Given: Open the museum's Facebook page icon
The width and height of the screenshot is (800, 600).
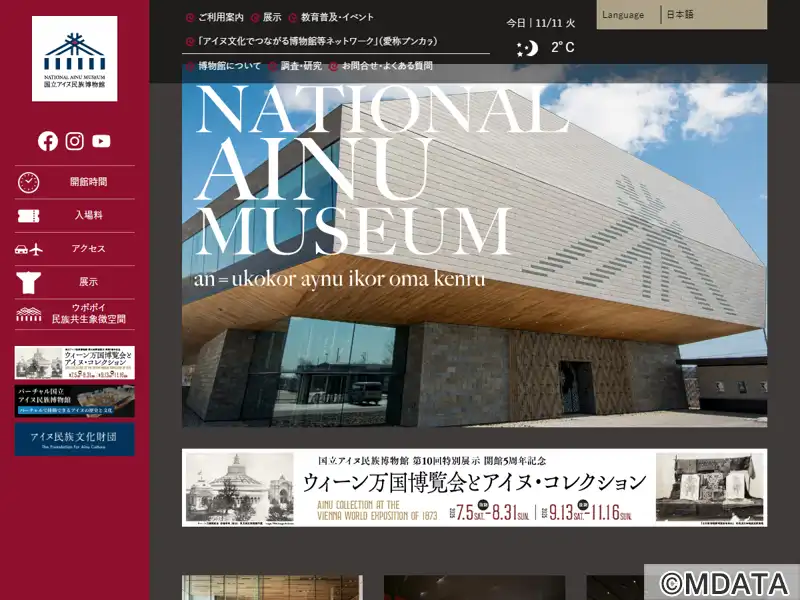Looking at the screenshot, I should click(x=48, y=141).
